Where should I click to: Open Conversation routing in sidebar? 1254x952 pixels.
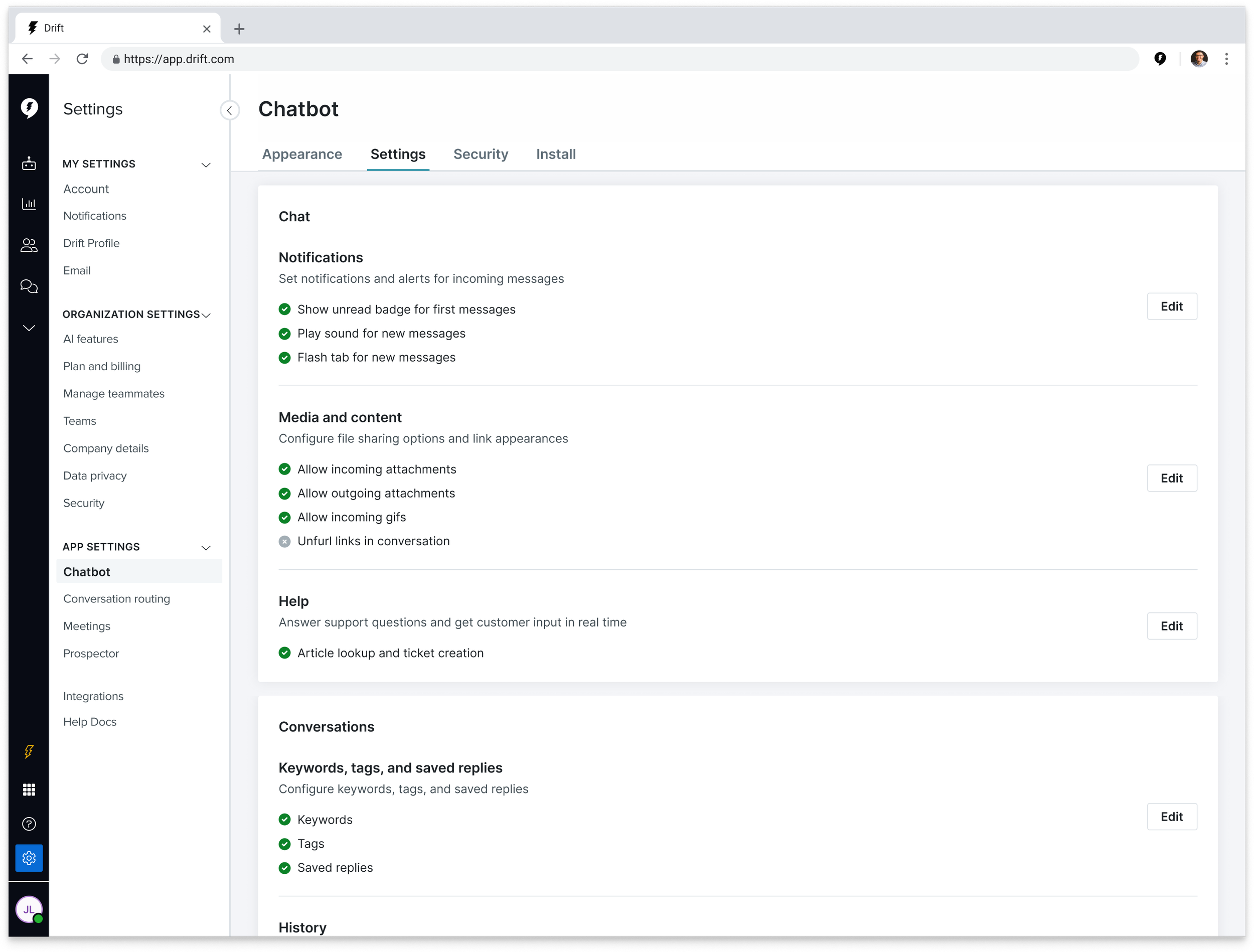click(116, 599)
